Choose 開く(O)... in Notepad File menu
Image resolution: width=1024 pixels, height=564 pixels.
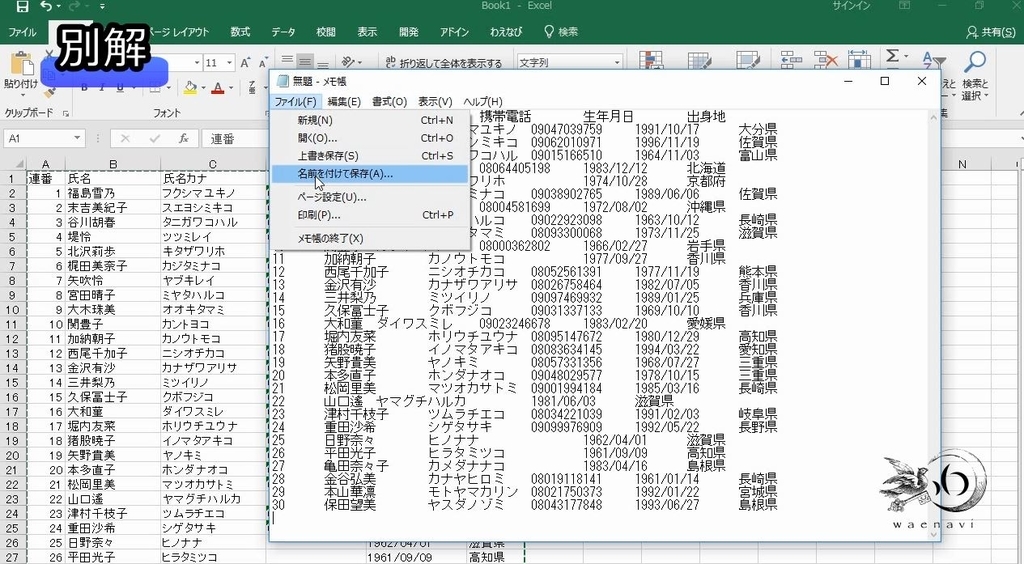tap(370, 138)
